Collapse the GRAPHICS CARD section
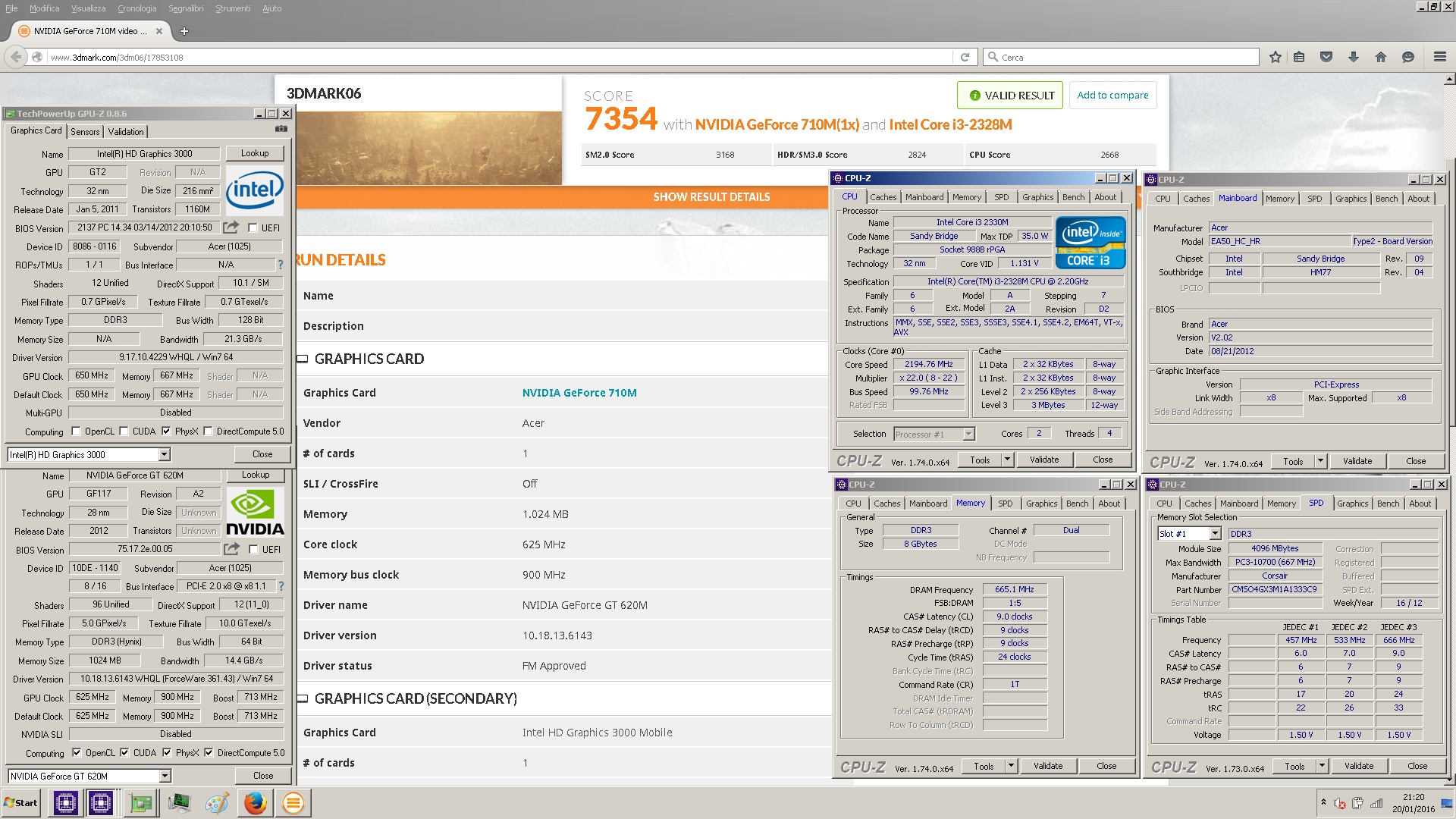The image size is (1456, 819). tap(302, 359)
